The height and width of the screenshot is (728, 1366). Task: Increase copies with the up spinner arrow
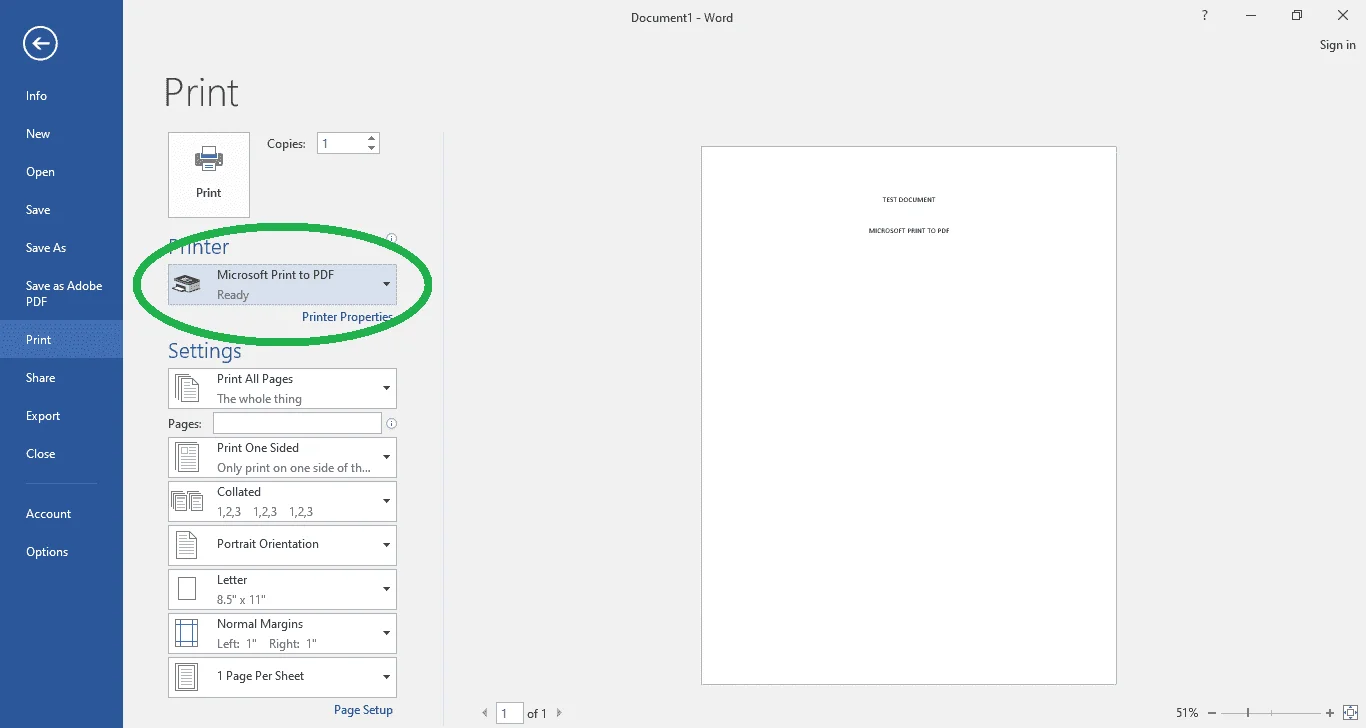point(372,139)
